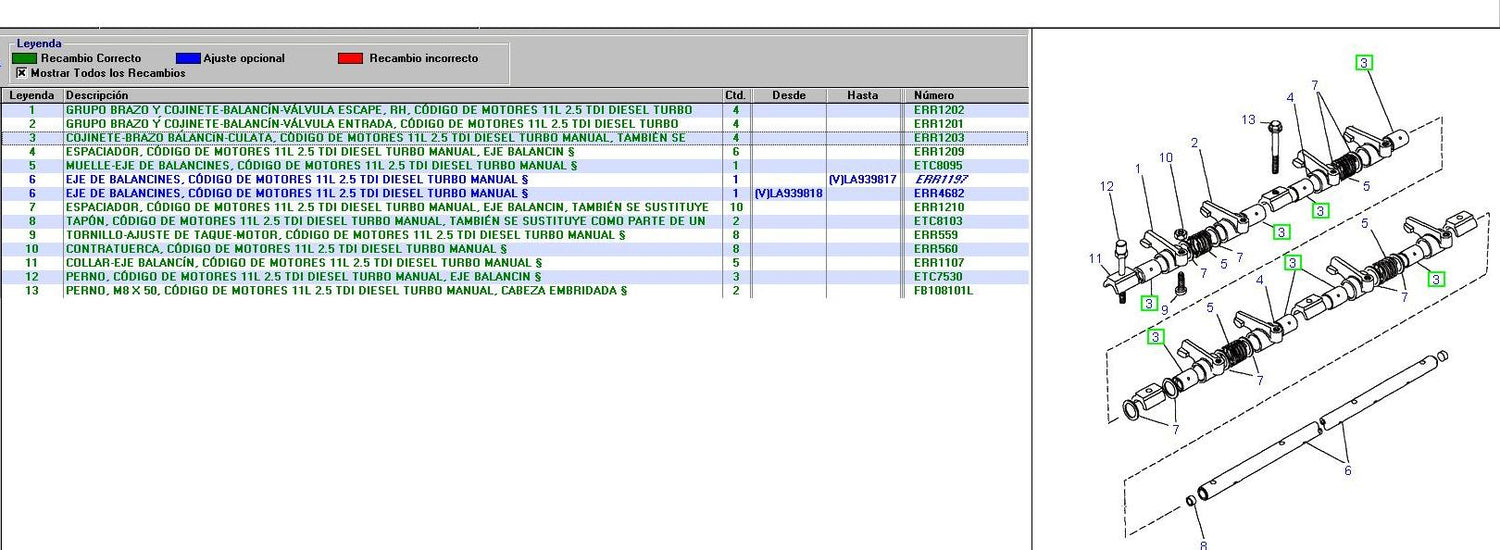Click the Ctd. column header
1500x550 pixels.
[736, 95]
